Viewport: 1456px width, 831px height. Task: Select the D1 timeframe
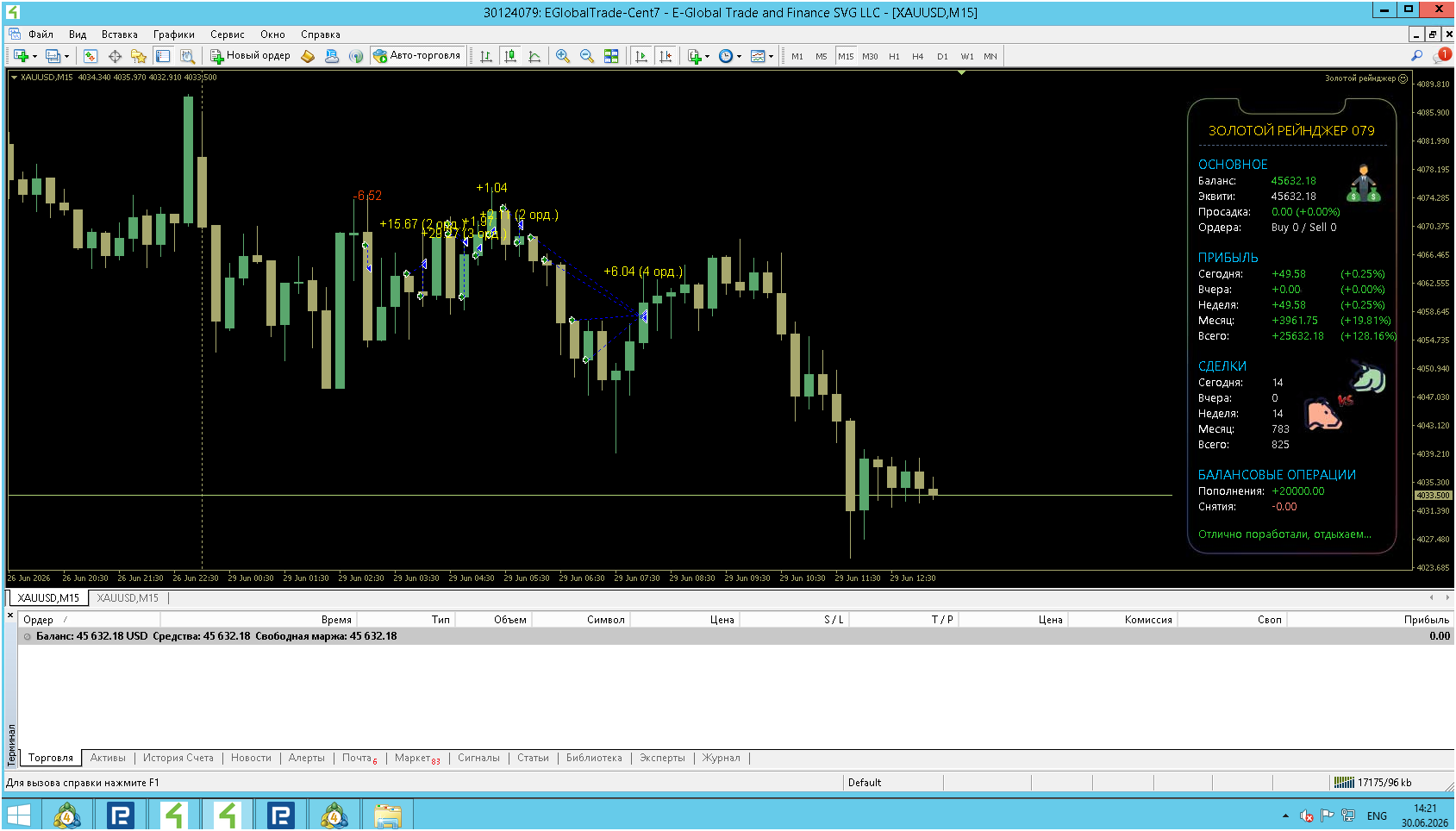click(942, 57)
